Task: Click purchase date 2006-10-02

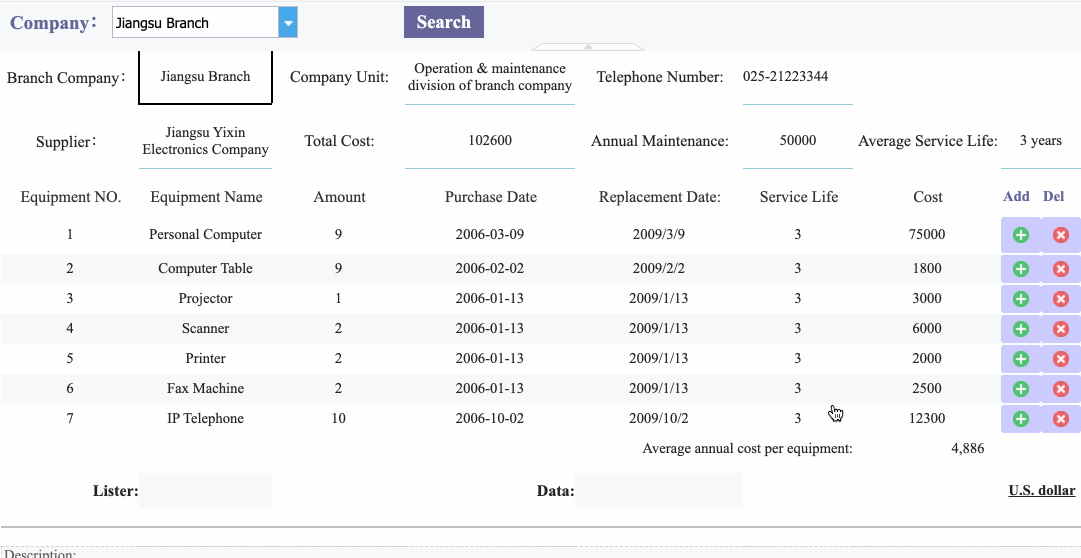Action: (x=489, y=419)
